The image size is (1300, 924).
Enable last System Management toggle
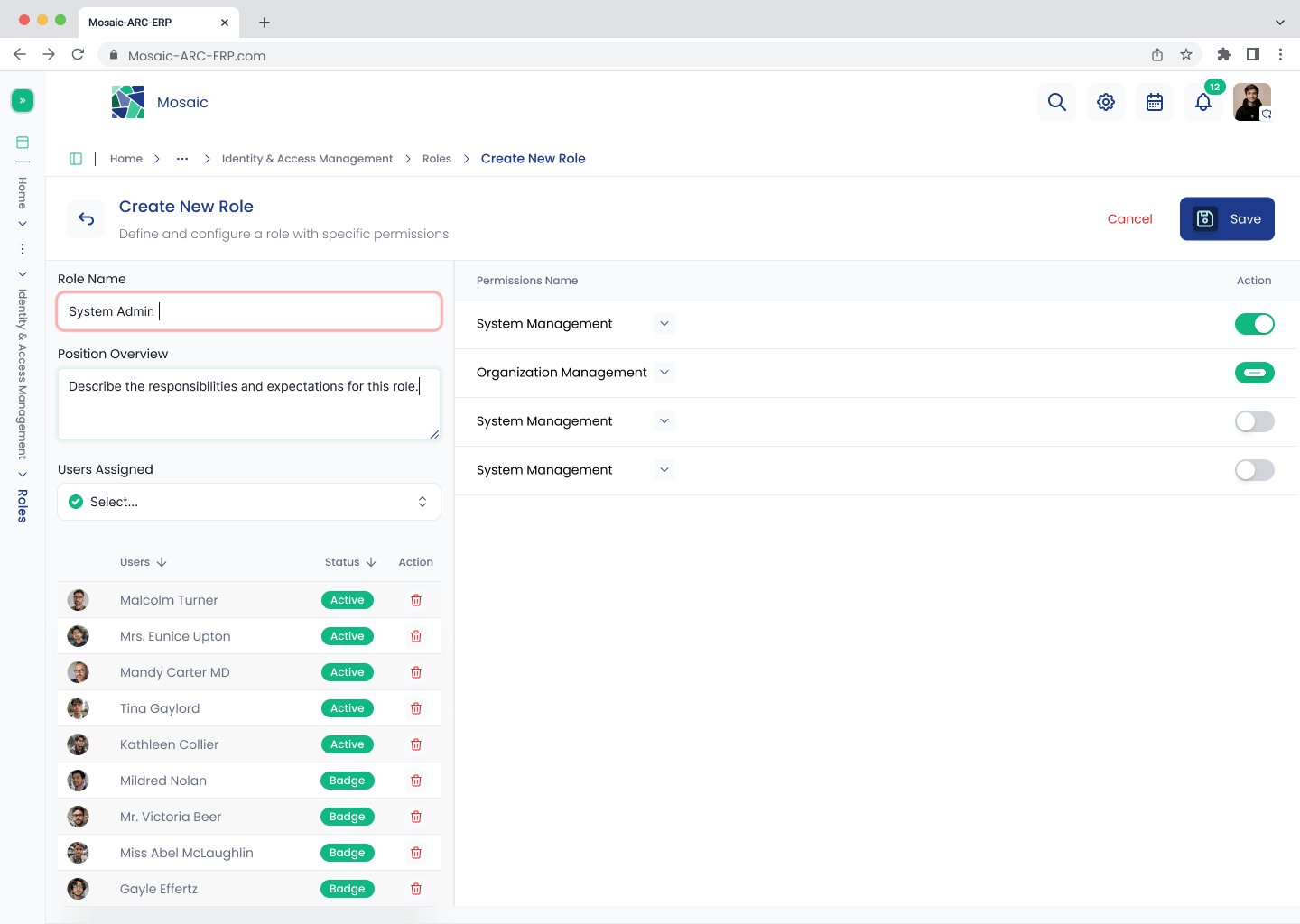coord(1255,470)
